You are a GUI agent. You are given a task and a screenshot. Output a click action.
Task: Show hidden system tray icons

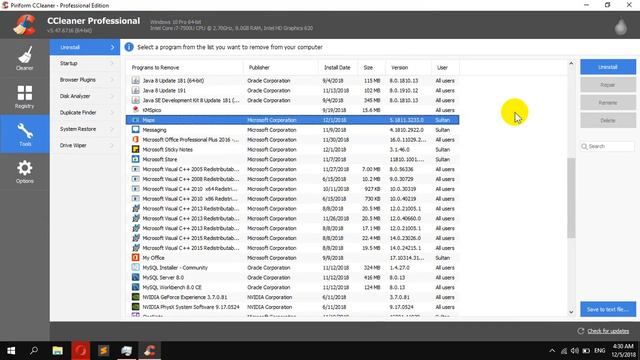[x=552, y=351]
